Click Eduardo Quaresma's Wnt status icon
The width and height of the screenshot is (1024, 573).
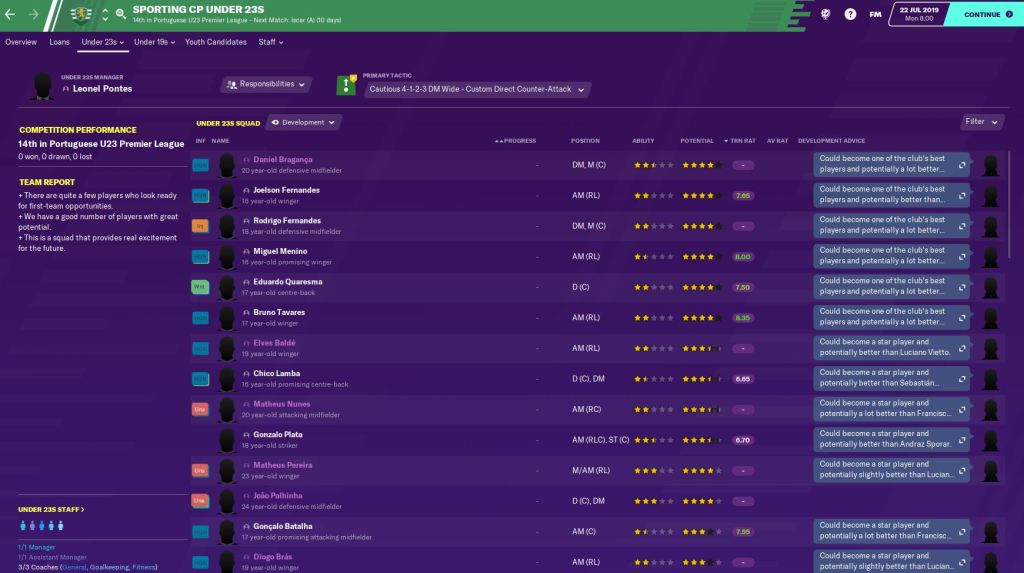[200, 287]
